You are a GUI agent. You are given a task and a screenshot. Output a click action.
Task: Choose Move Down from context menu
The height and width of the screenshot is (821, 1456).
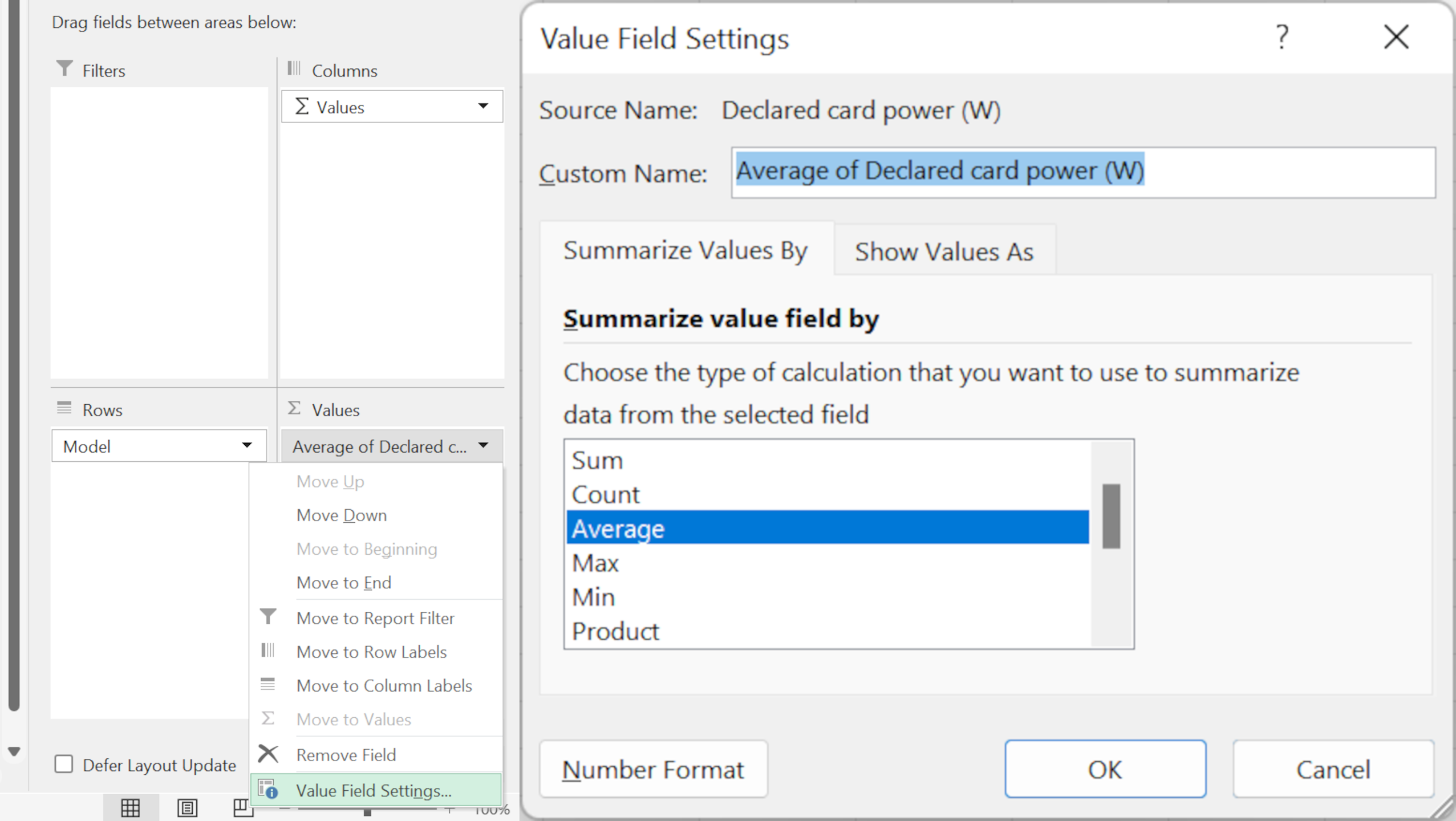coord(342,515)
